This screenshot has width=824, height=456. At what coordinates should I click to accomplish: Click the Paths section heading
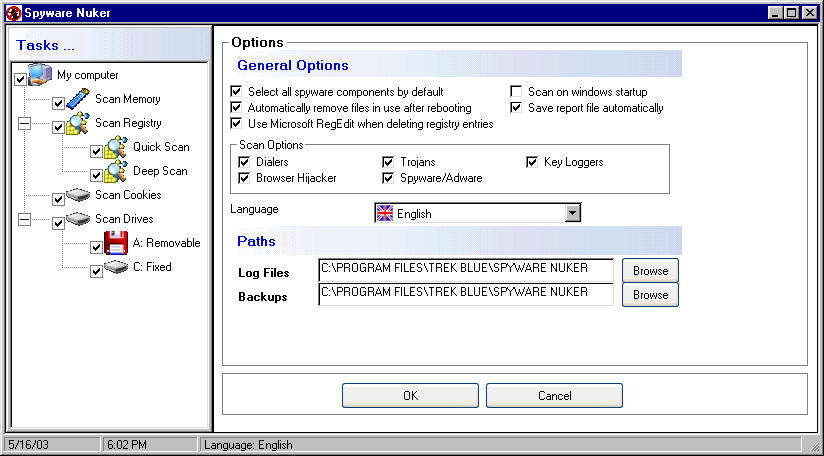click(256, 241)
